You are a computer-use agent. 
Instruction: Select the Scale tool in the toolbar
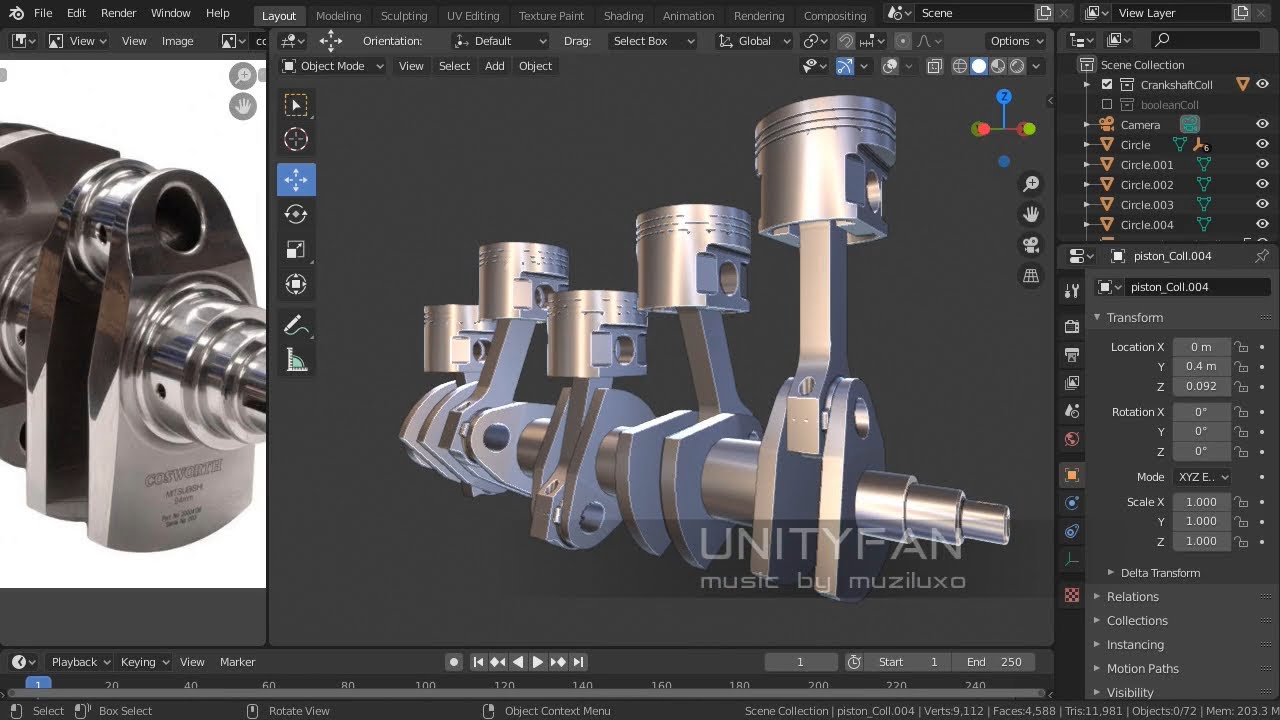(x=296, y=250)
